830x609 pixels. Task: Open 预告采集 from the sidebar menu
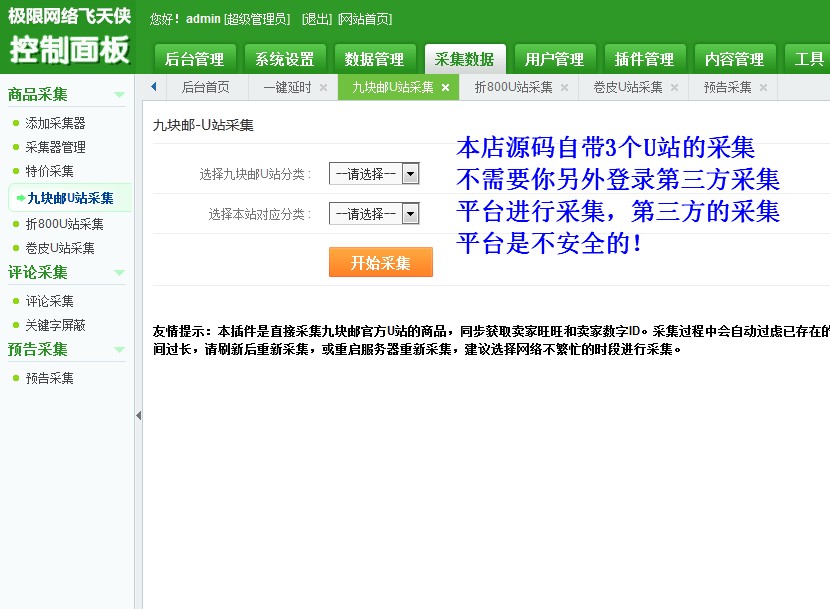click(x=47, y=378)
